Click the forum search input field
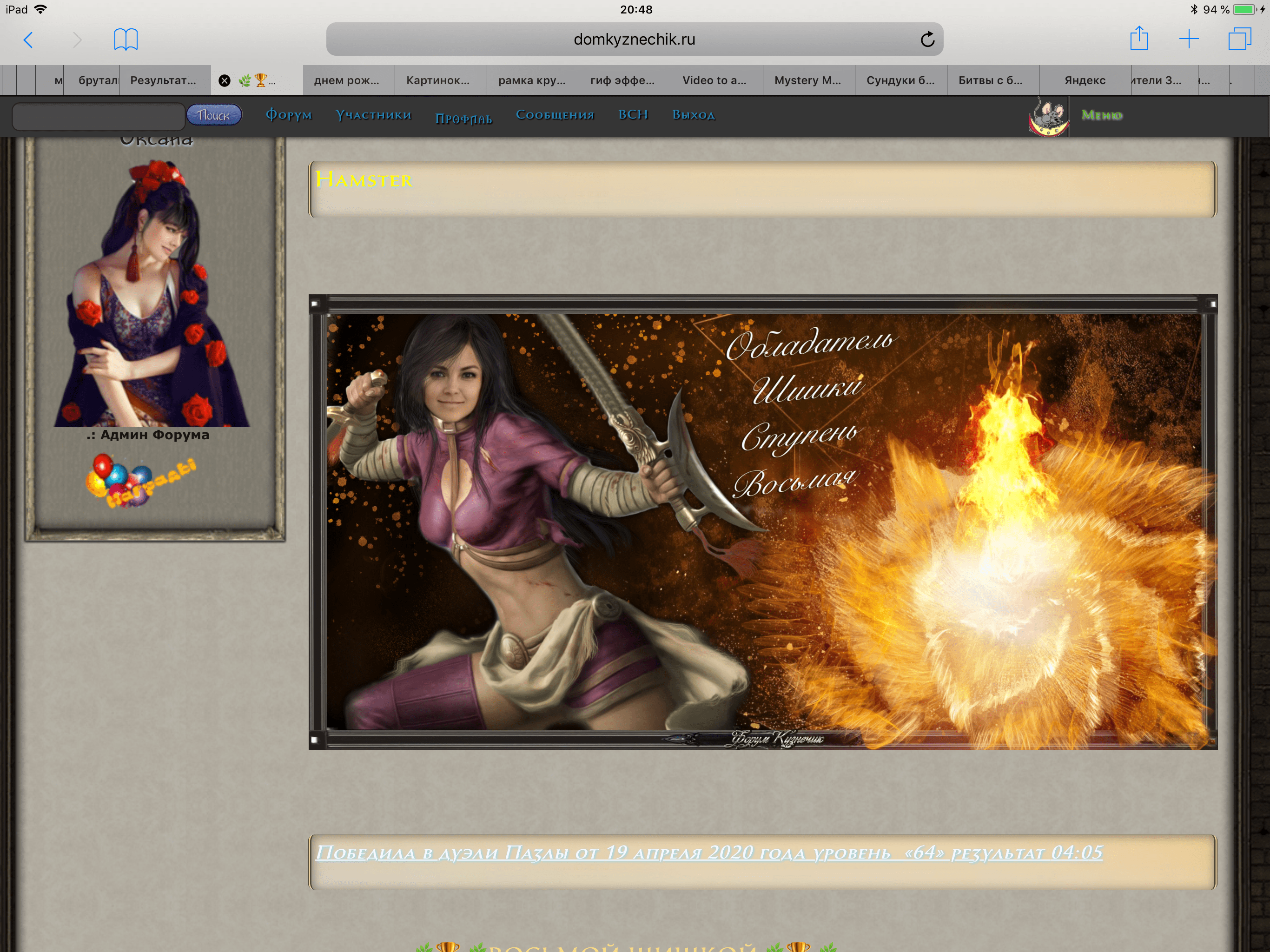Viewport: 1270px width, 952px height. [98, 117]
